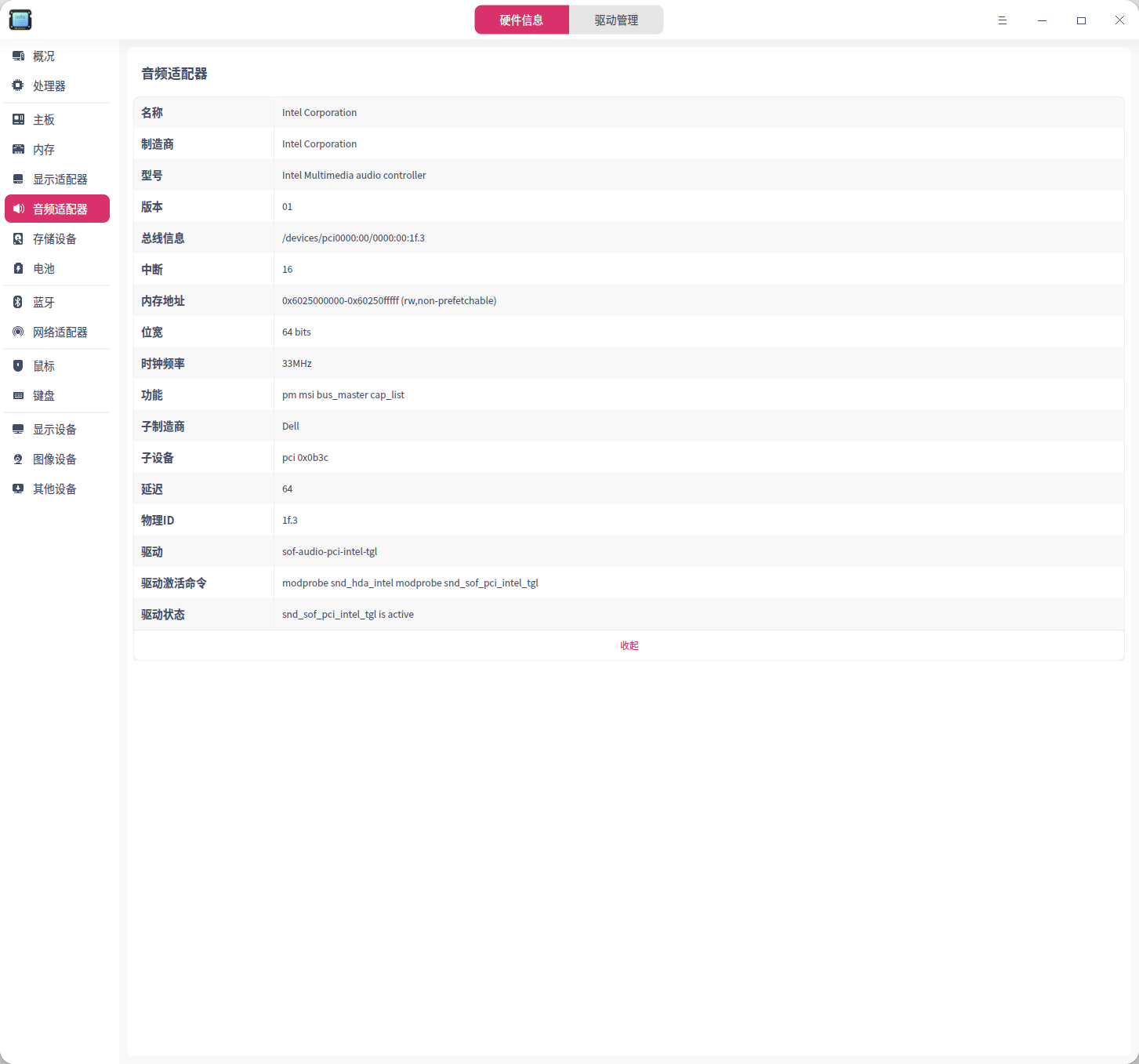Close the Device Manager window
Screen dimensions: 1139x1064
1119,20
